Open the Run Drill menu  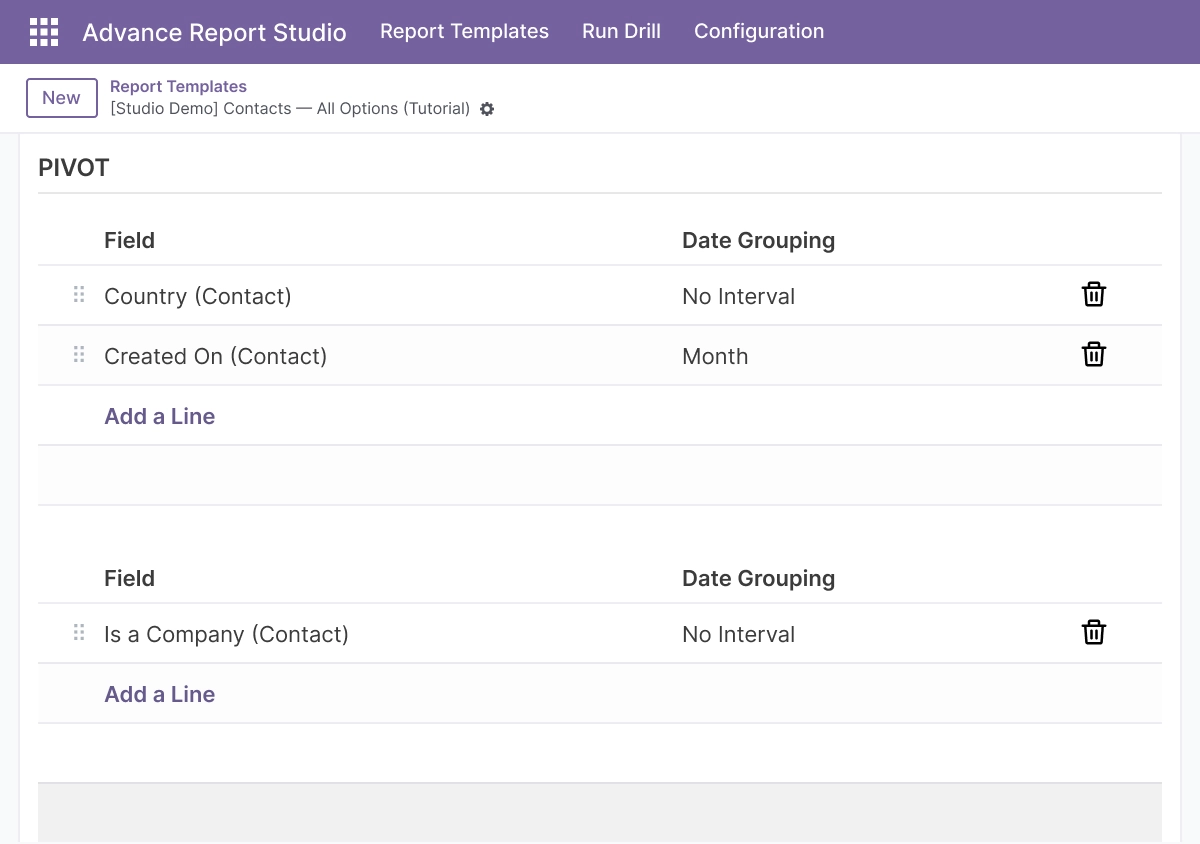pos(621,31)
